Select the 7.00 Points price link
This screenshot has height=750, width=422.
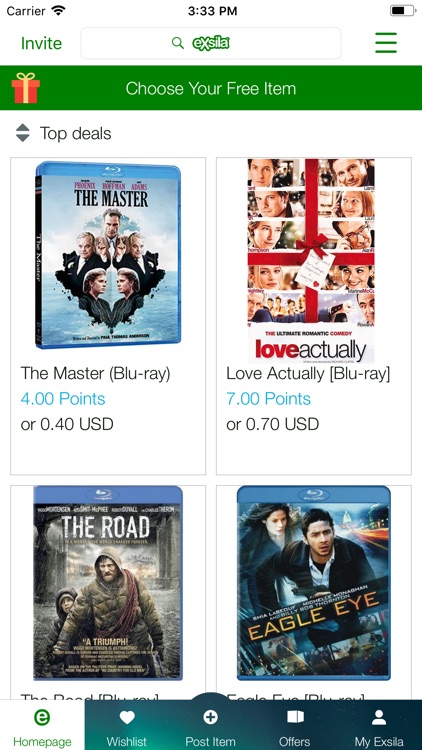tap(268, 399)
